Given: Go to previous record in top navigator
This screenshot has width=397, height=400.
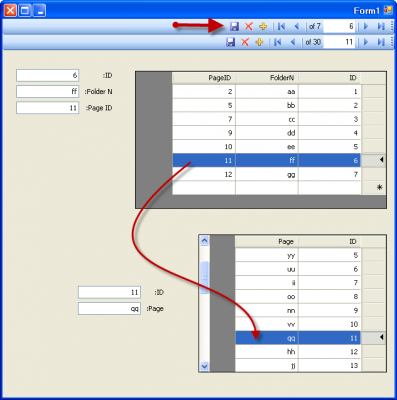Looking at the screenshot, I should coord(296,26).
